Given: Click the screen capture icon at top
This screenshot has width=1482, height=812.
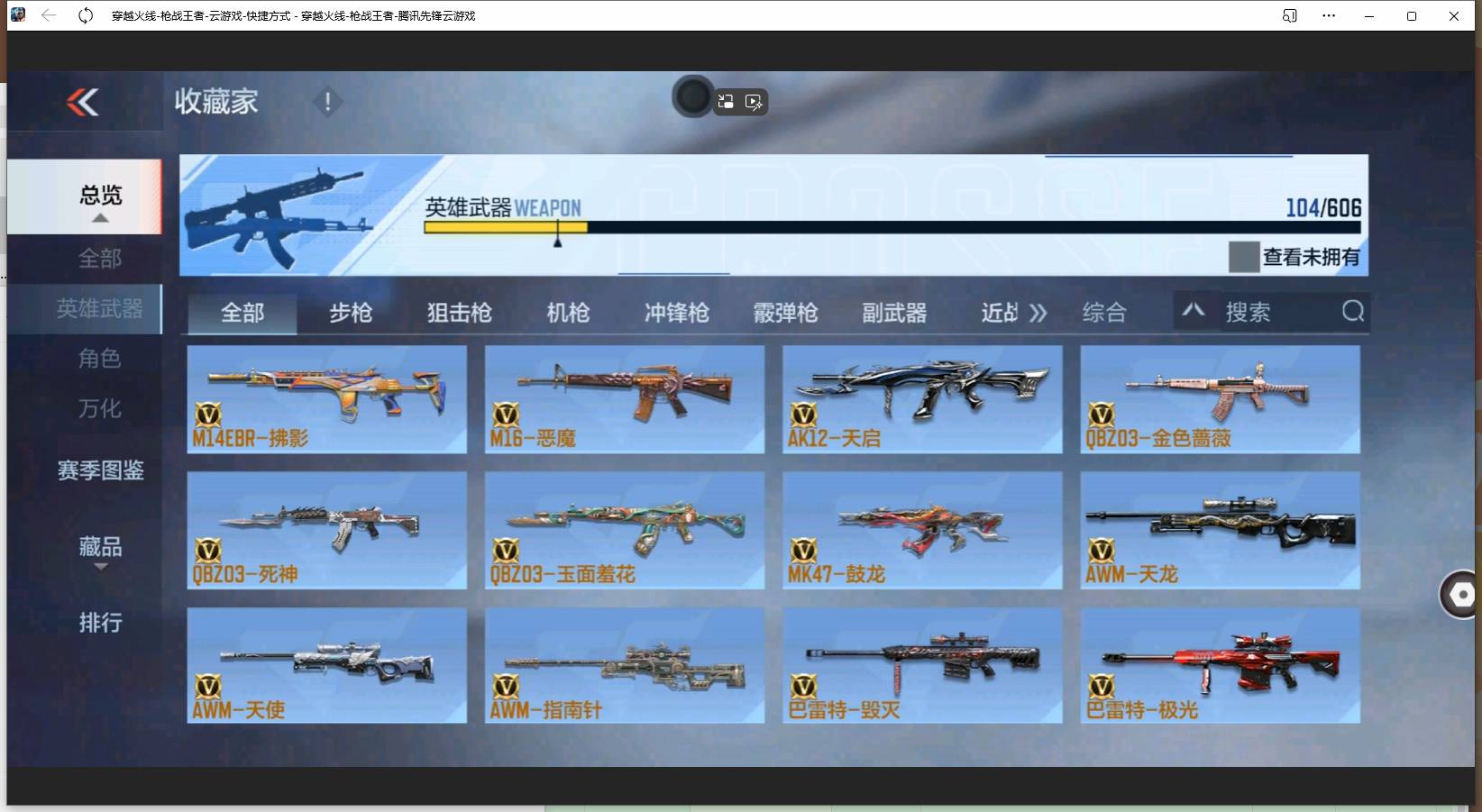Looking at the screenshot, I should [x=726, y=102].
